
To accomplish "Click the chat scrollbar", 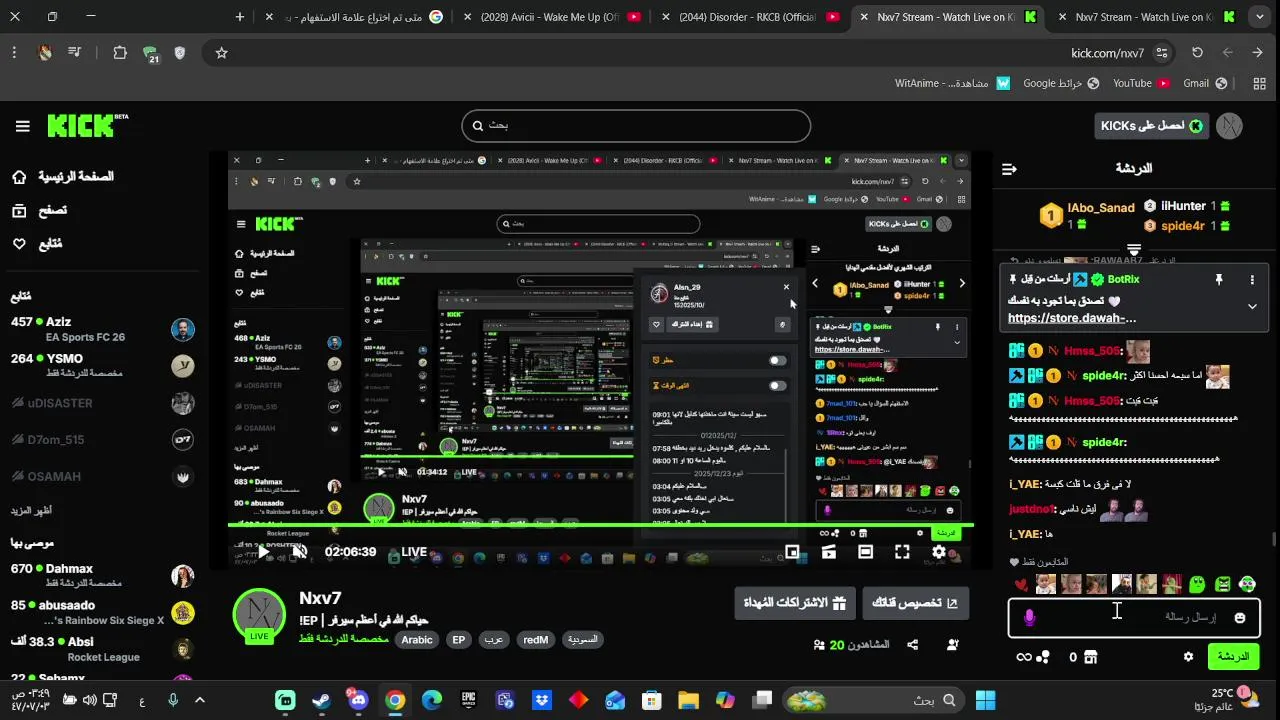I will [x=1273, y=540].
